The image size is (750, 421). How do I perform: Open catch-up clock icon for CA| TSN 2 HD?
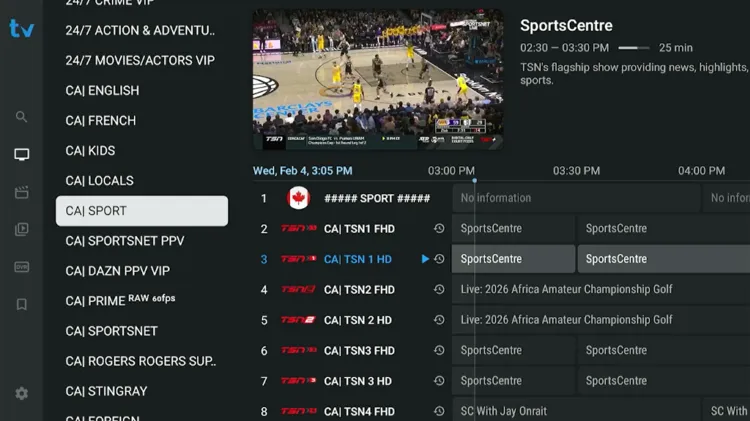(439, 320)
